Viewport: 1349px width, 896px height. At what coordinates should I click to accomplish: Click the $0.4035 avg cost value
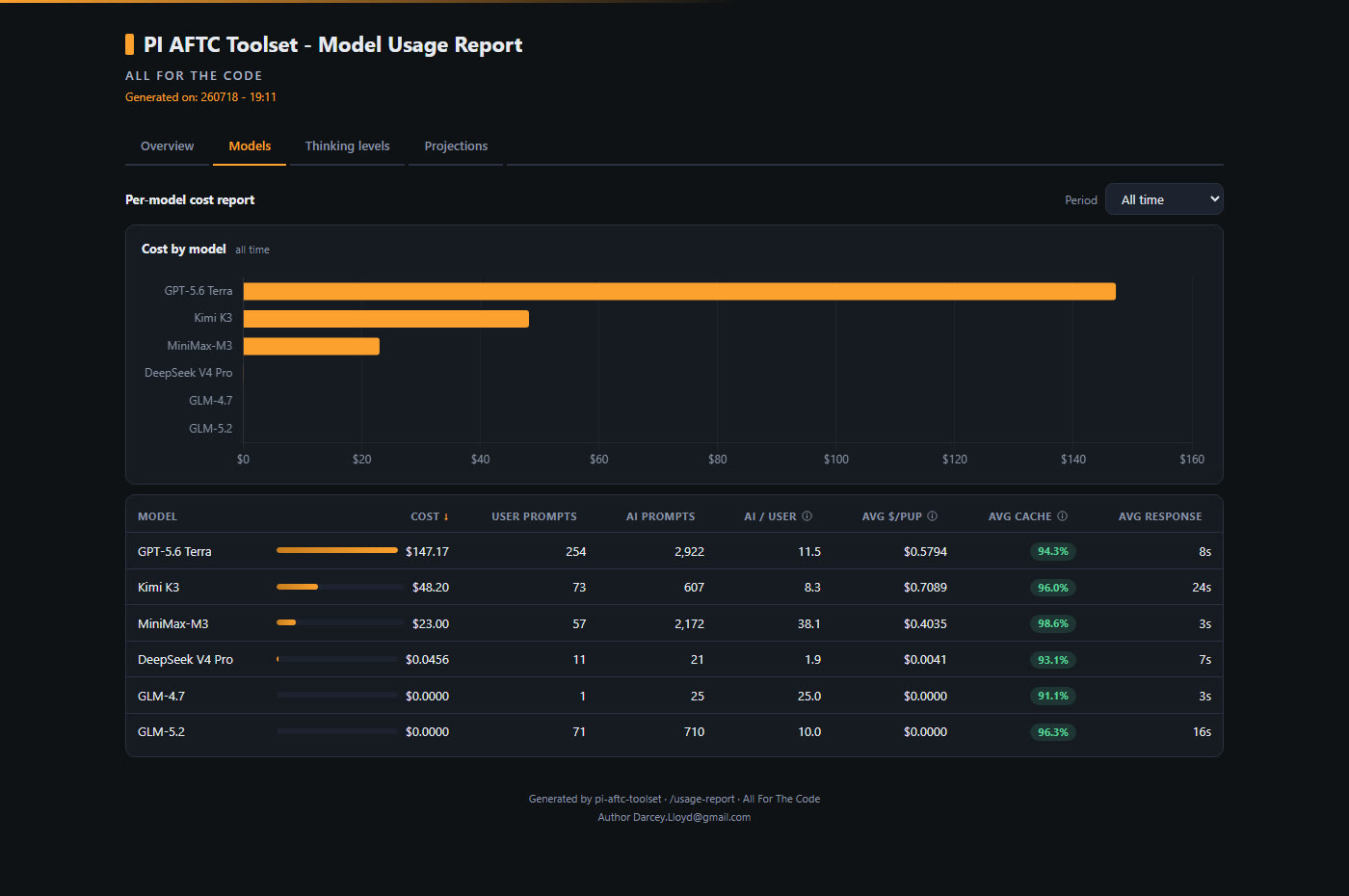pos(925,624)
